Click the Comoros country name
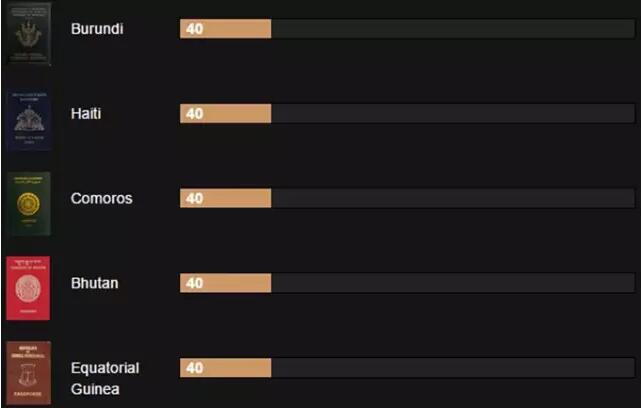The image size is (642, 409). (x=101, y=199)
